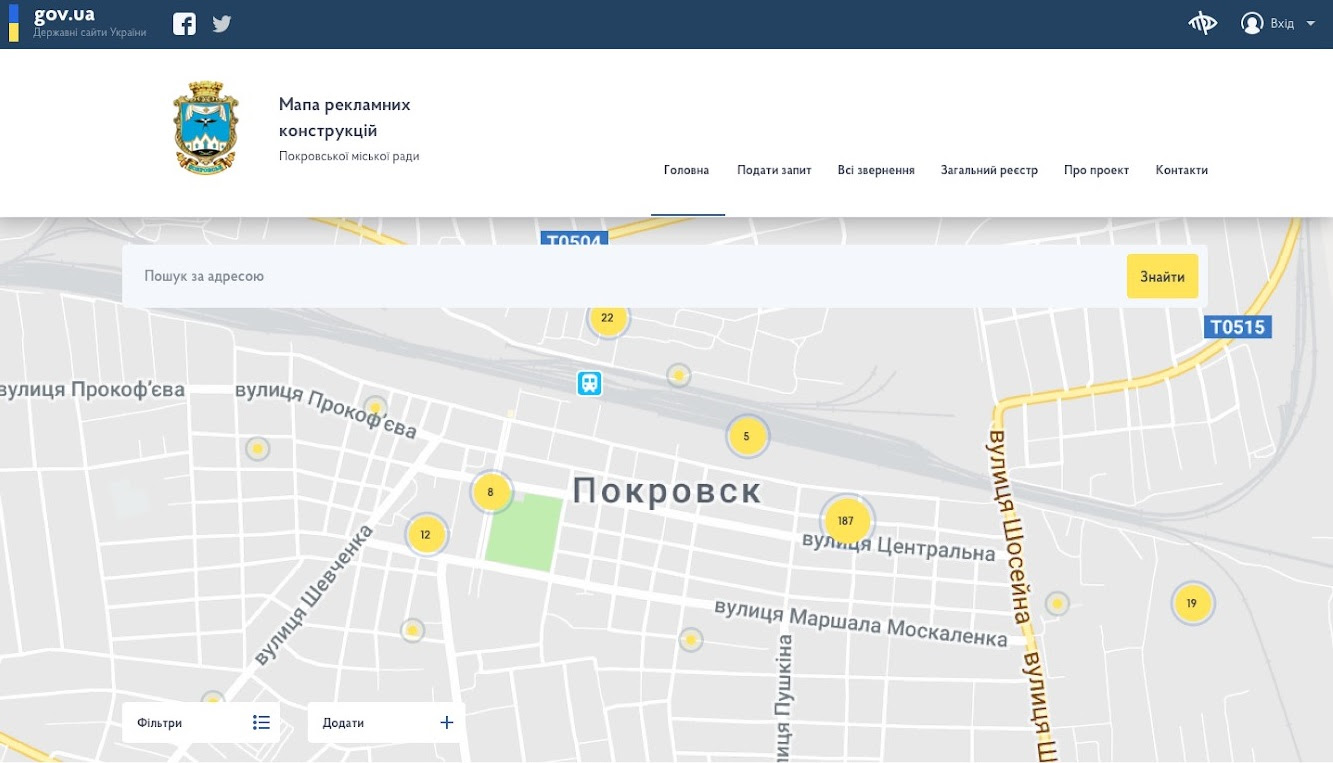Select single marker right of train station
The width and height of the screenshot is (1333, 763).
679,376
